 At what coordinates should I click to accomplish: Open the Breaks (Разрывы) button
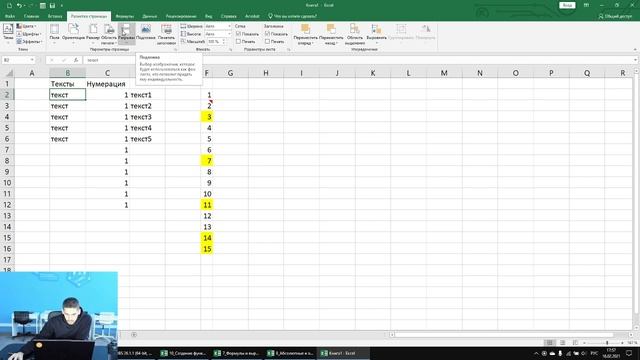point(126,34)
